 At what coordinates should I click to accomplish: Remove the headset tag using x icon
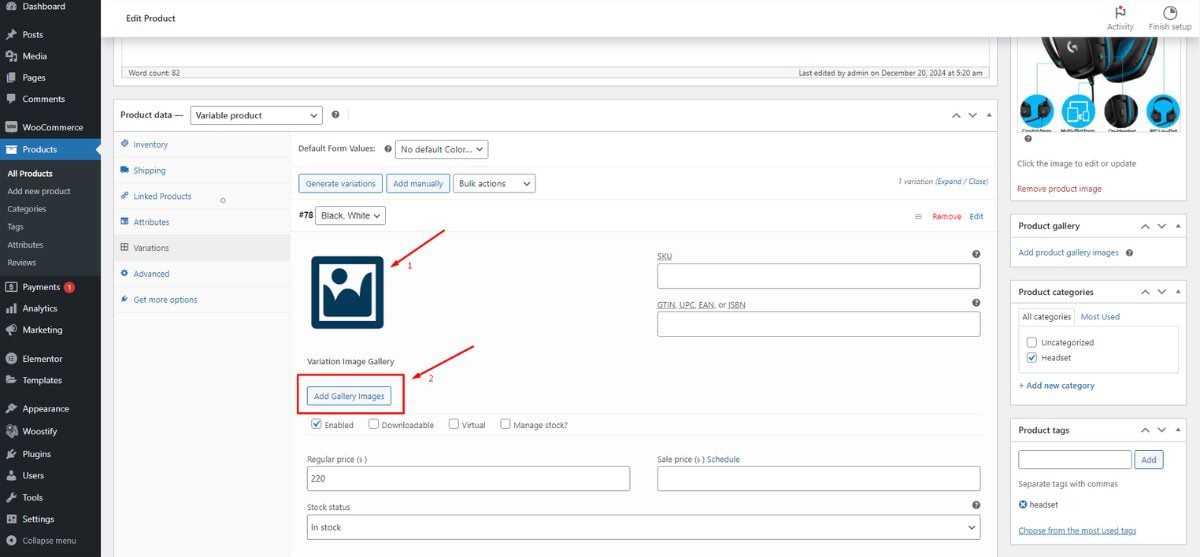click(1023, 505)
